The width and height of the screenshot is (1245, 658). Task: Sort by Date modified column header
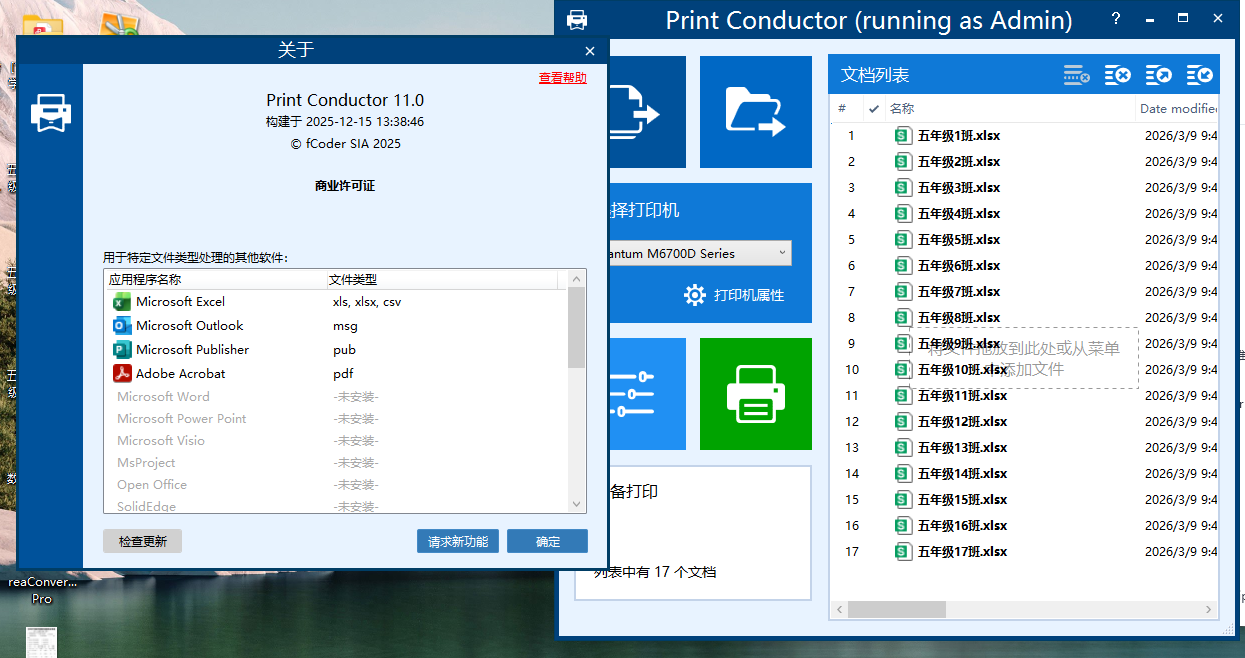[1178, 108]
